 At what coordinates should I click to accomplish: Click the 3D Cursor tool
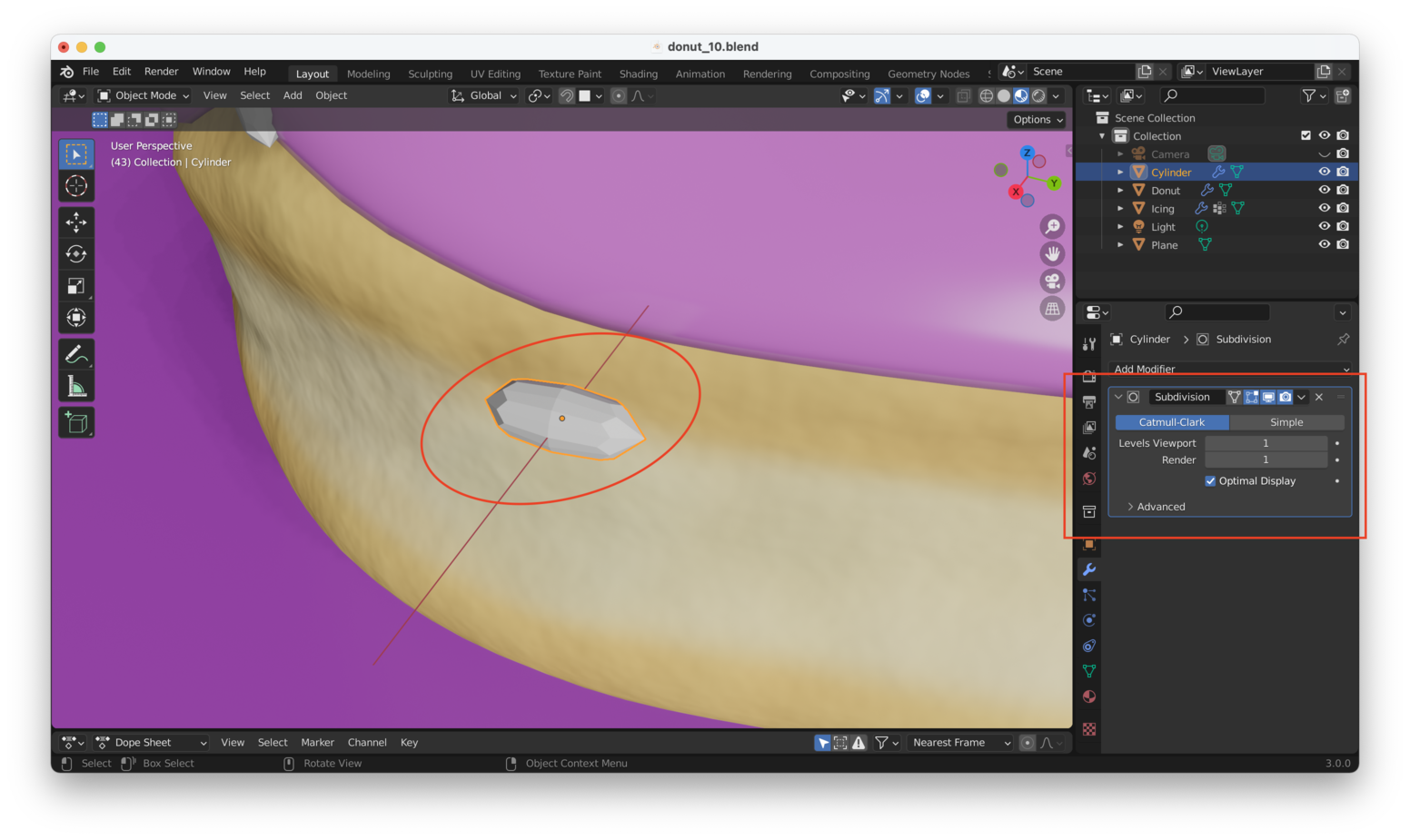(x=76, y=186)
